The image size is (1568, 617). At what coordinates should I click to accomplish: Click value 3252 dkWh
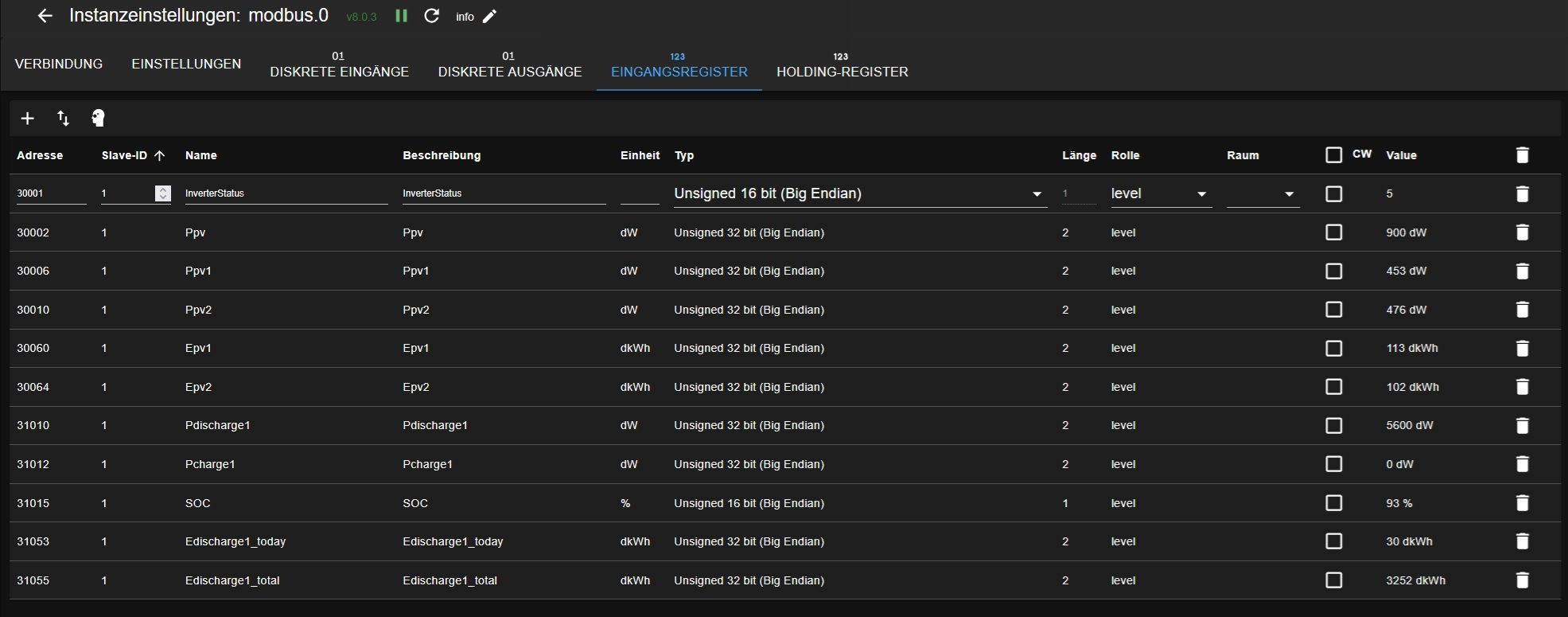point(1416,580)
